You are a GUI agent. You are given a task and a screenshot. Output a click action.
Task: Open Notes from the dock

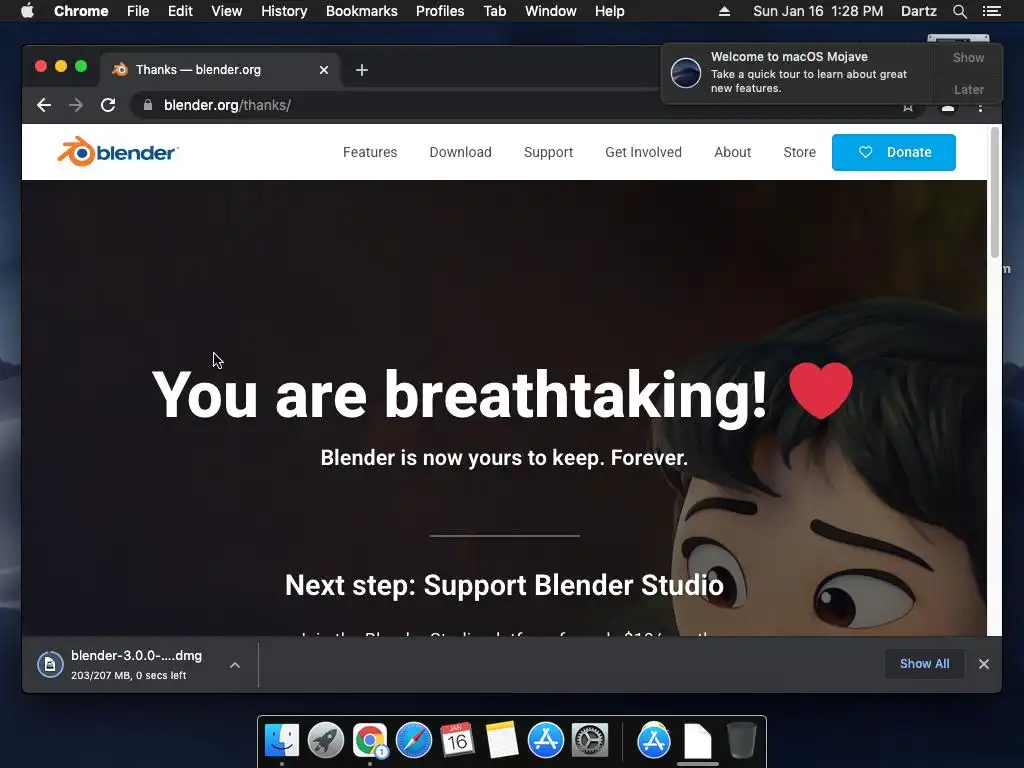[x=502, y=741]
